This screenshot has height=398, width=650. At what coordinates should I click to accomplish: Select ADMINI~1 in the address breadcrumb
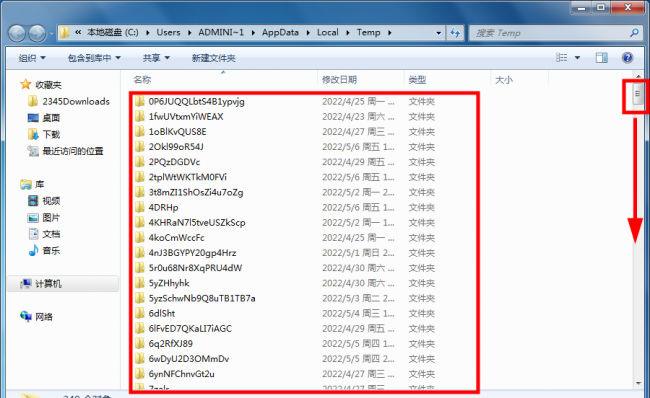(x=221, y=32)
